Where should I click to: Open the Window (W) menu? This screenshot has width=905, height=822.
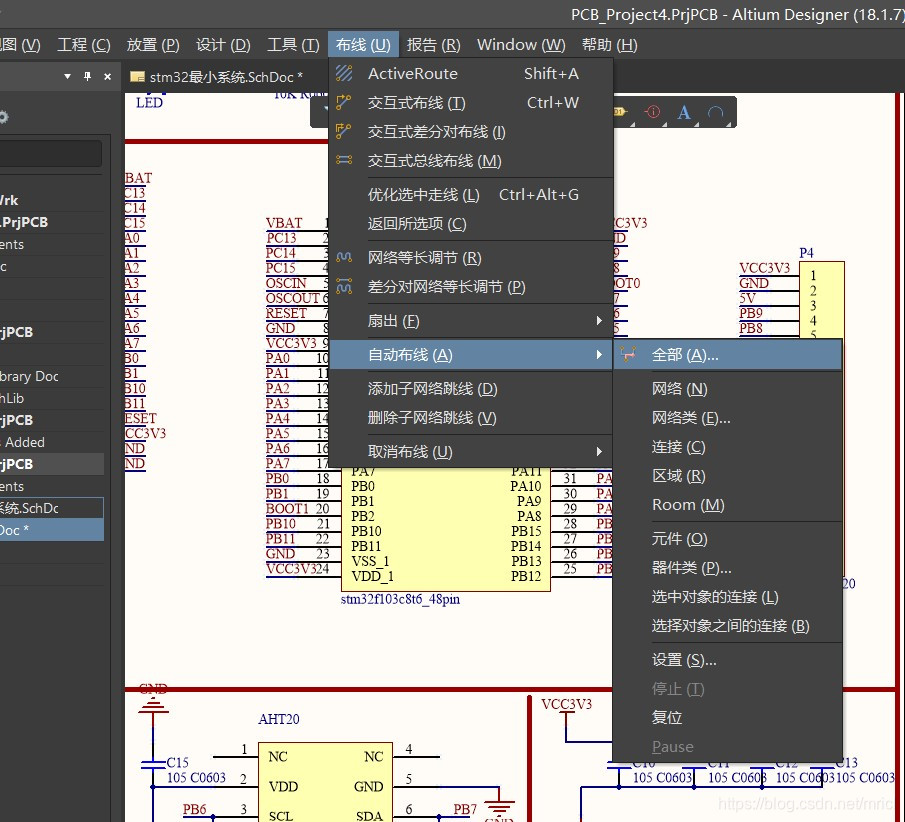pyautogui.click(x=521, y=44)
